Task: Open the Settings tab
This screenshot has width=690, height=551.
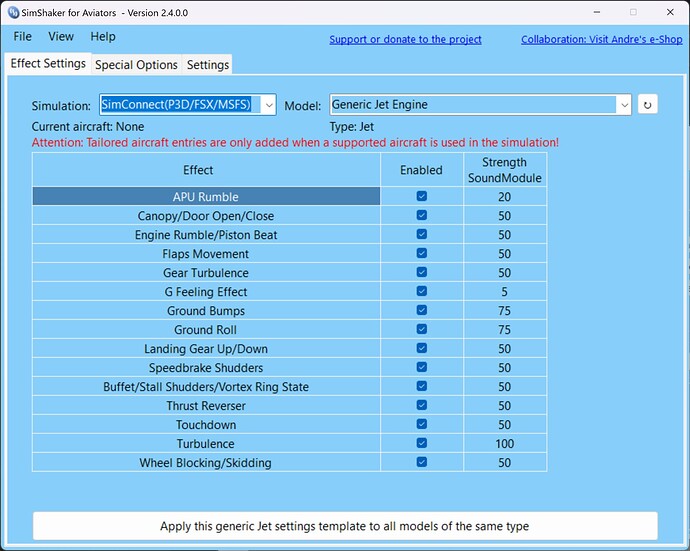Action: point(208,65)
